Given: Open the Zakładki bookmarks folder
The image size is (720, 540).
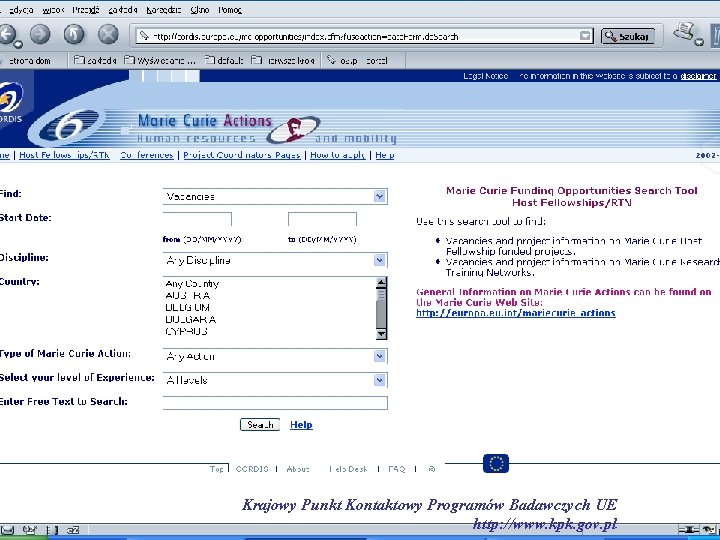Looking at the screenshot, I should (x=95, y=60).
